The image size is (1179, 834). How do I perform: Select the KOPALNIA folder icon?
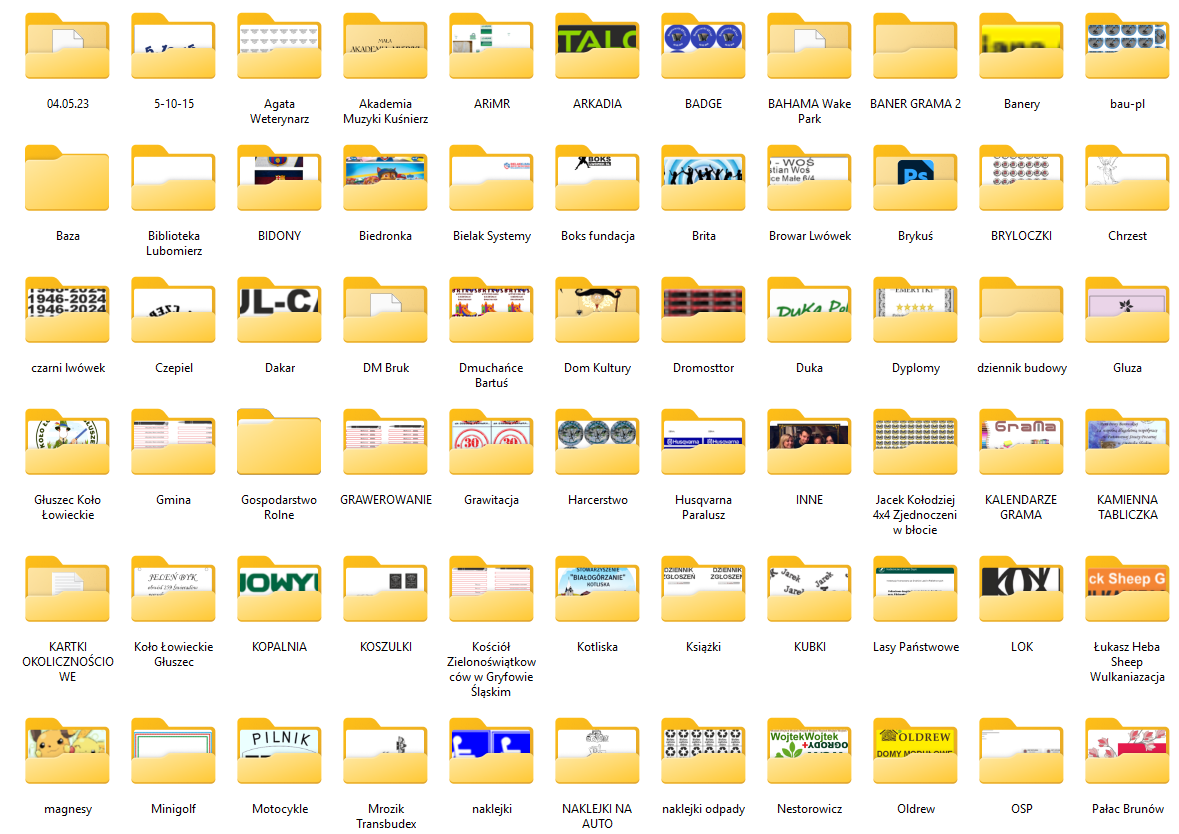pyautogui.click(x=279, y=589)
